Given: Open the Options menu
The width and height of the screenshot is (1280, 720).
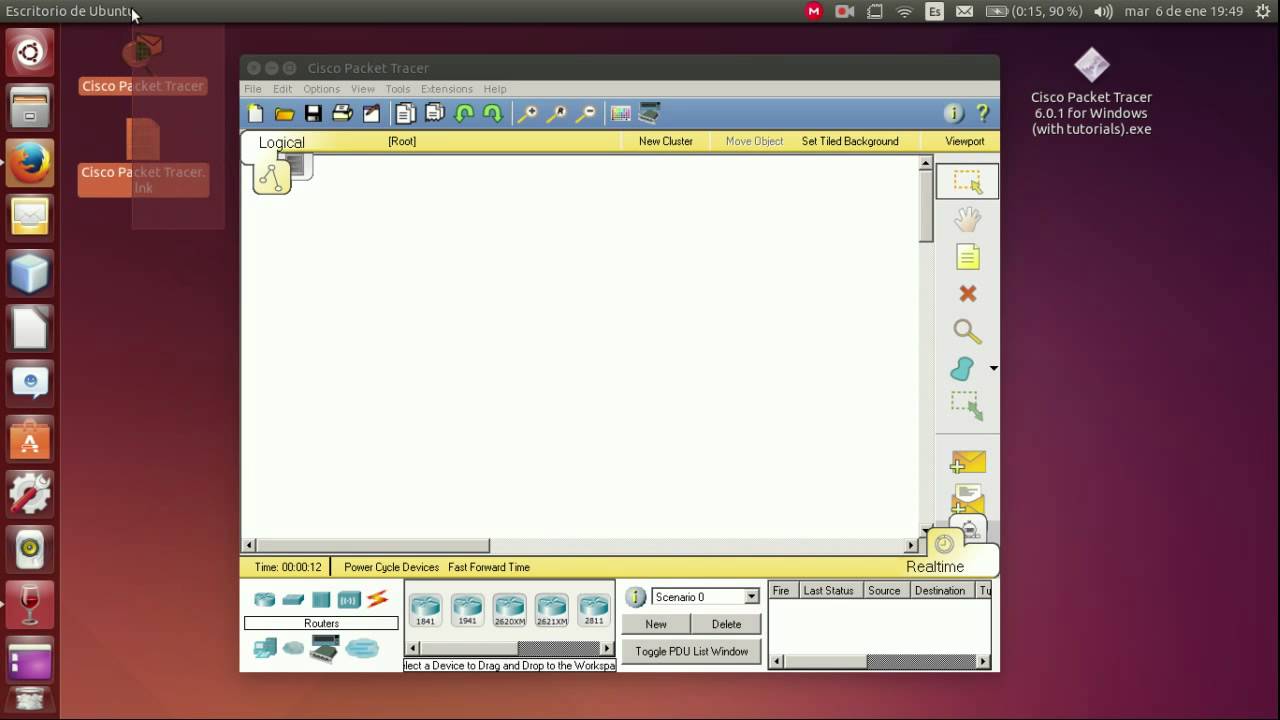Looking at the screenshot, I should coord(322,89).
